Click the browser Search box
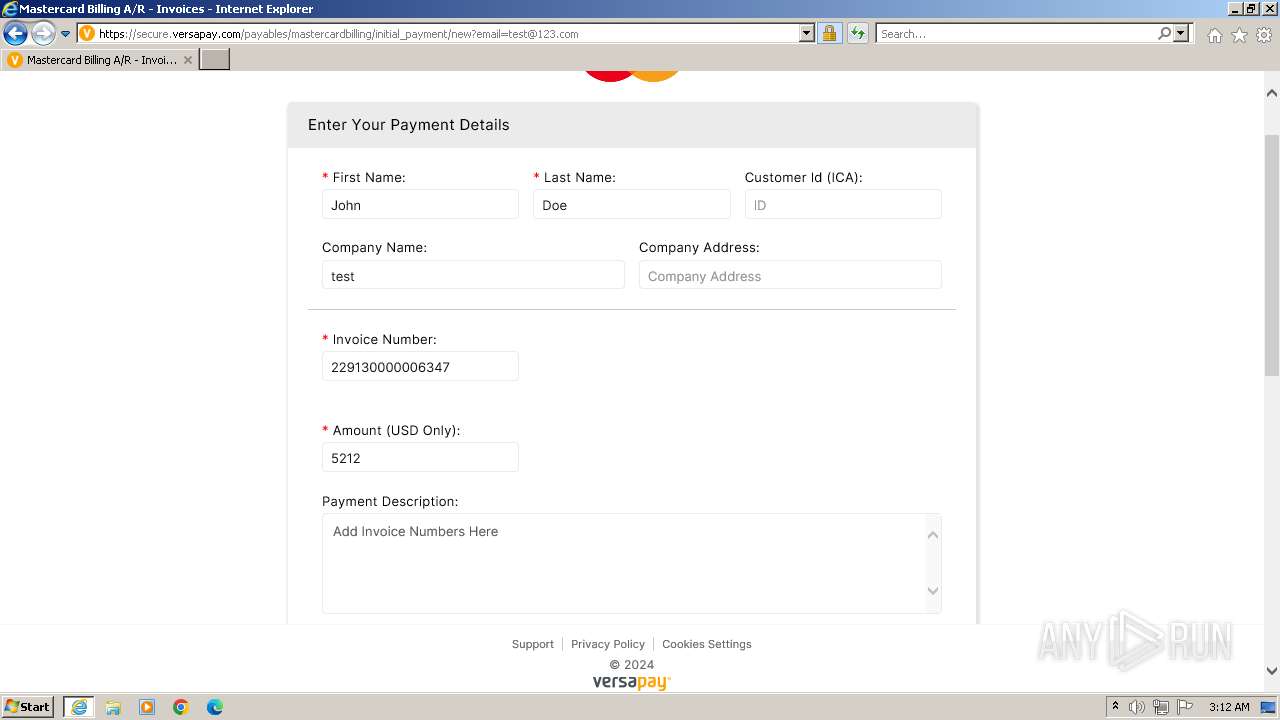The width and height of the screenshot is (1280, 720). tap(1016, 34)
